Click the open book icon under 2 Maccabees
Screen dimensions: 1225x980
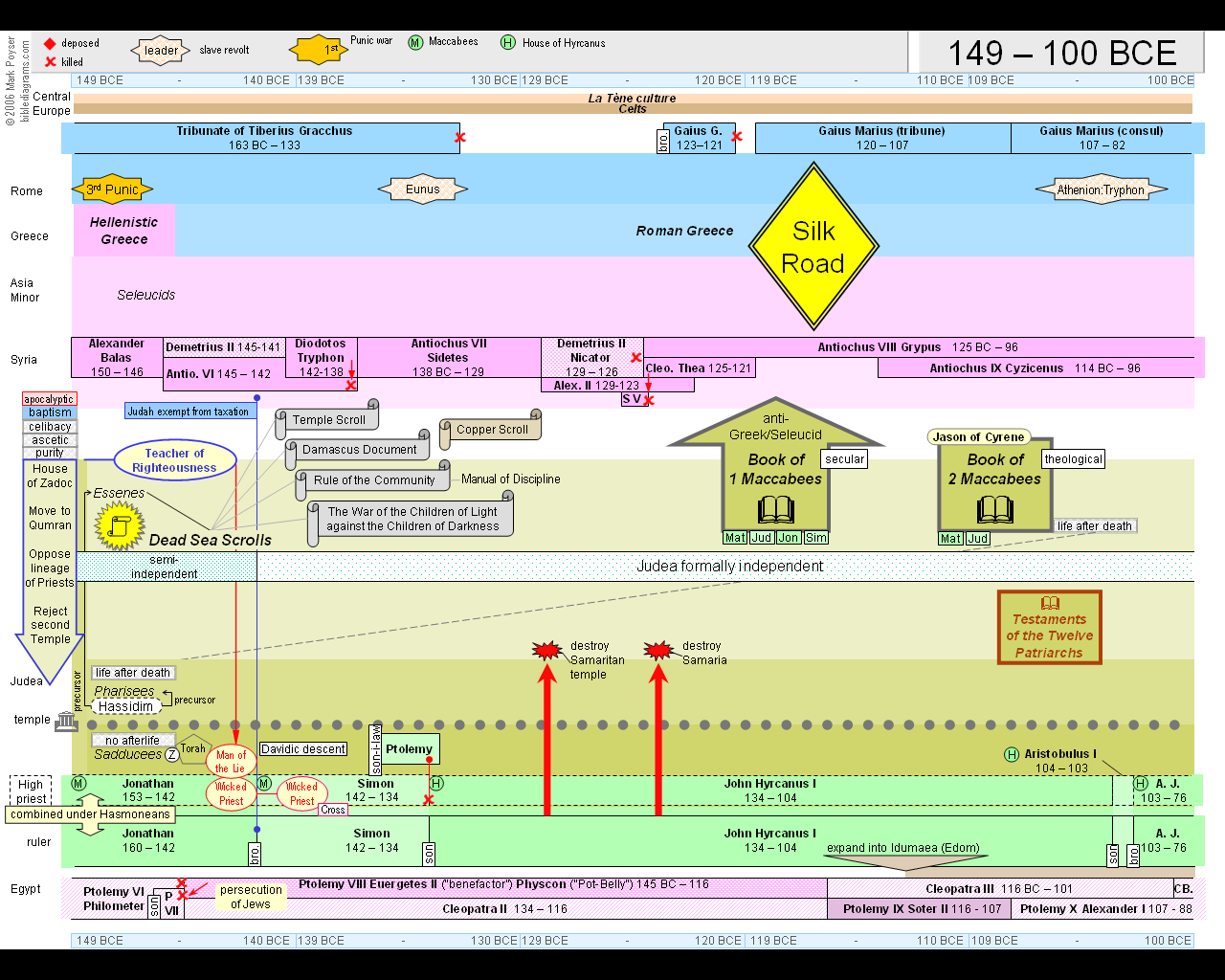995,509
